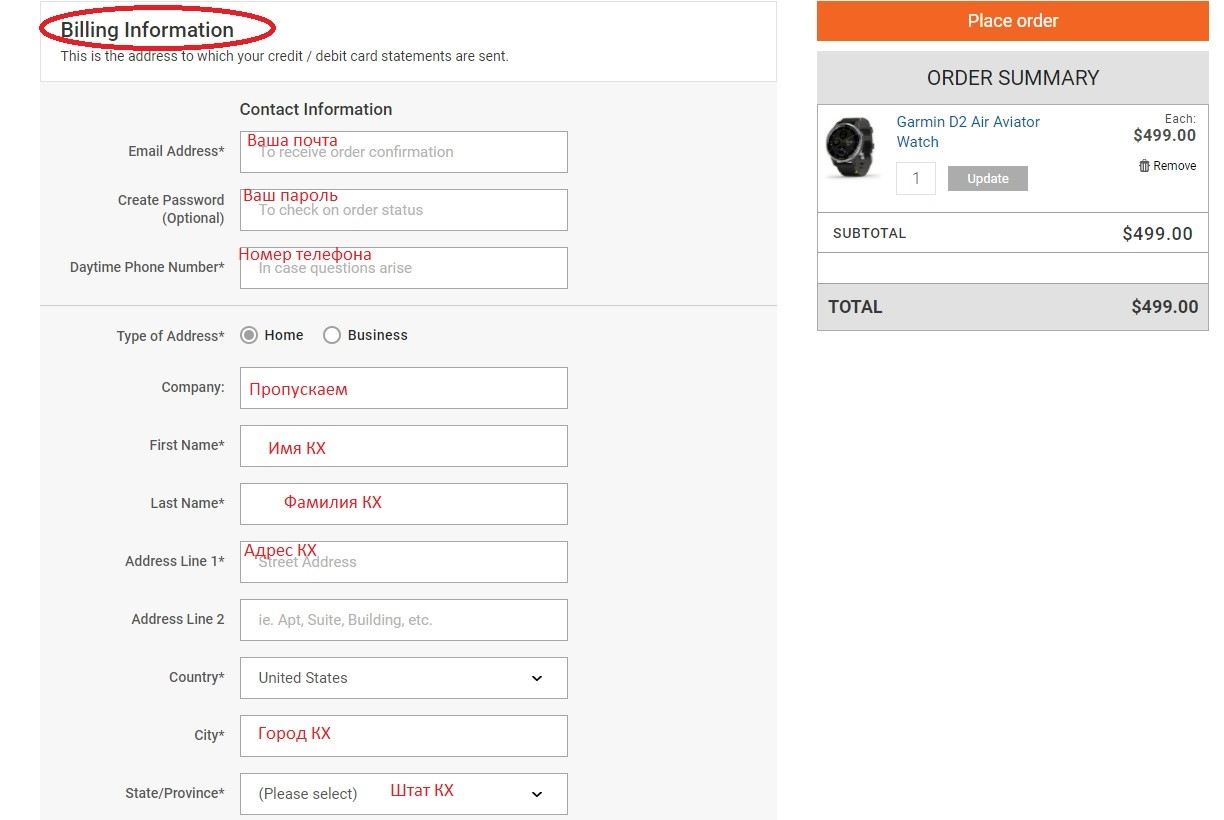Click the trash icon next to Remove
The height and width of the screenshot is (820, 1224).
[1144, 166]
